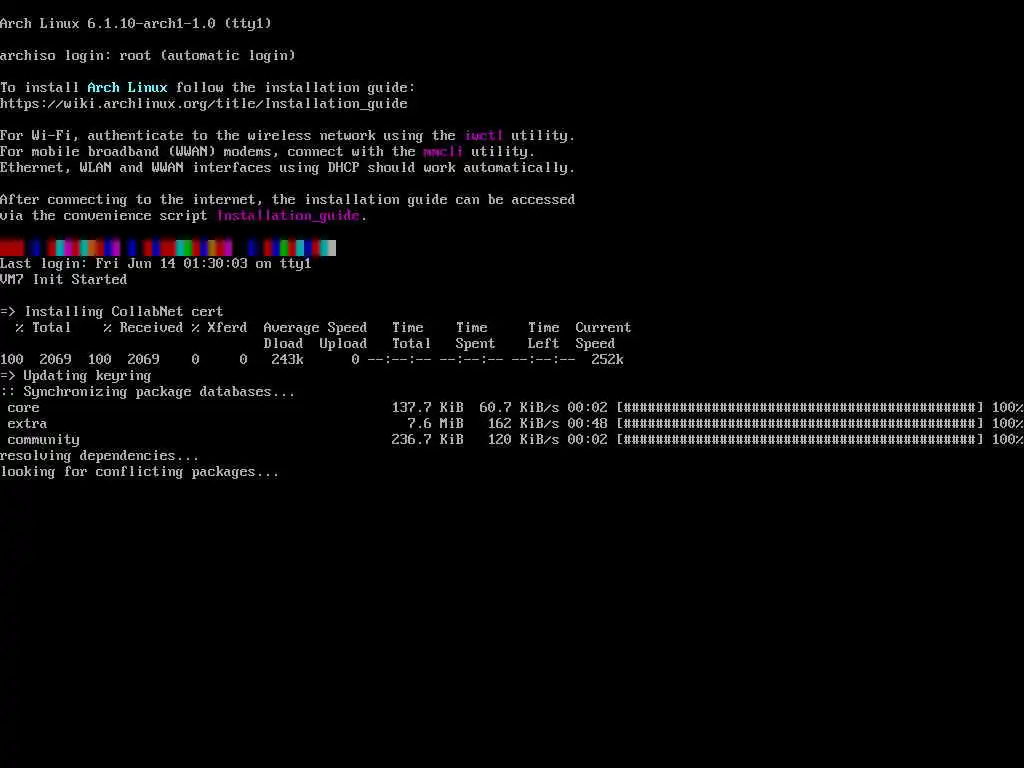Click the 'Ethernet, WLAN and WWAN interfaces' line
Viewport: 1024px width, 768px height.
pyautogui.click(x=287, y=167)
